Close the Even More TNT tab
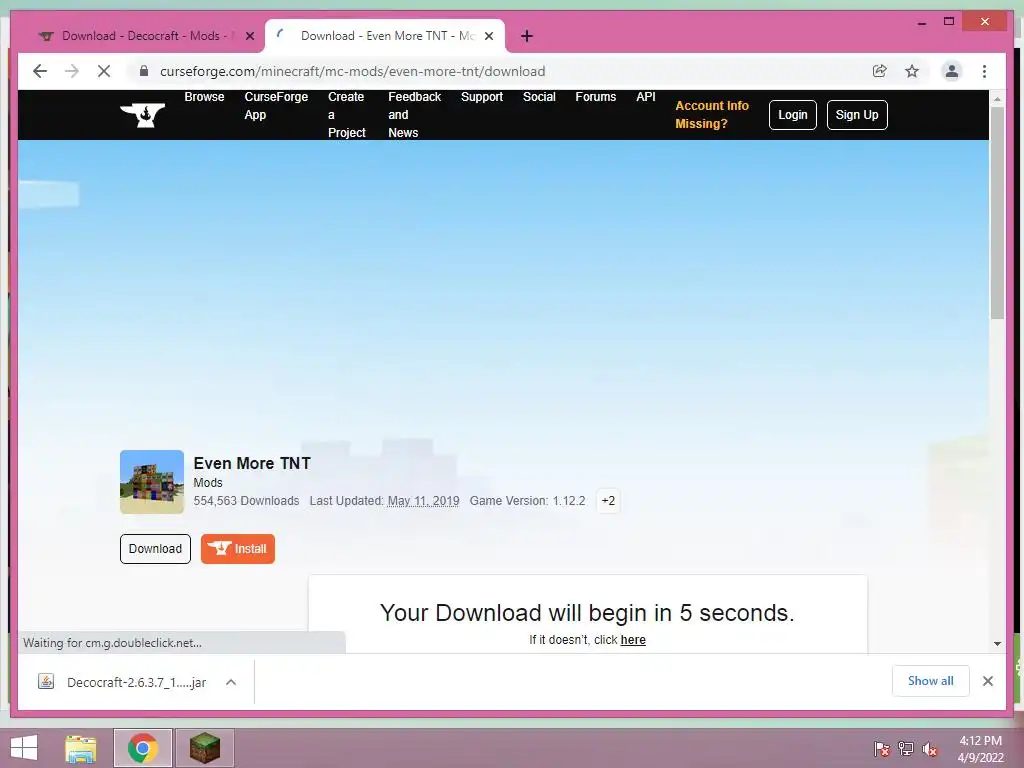Viewport: 1024px width, 768px height. click(x=488, y=36)
